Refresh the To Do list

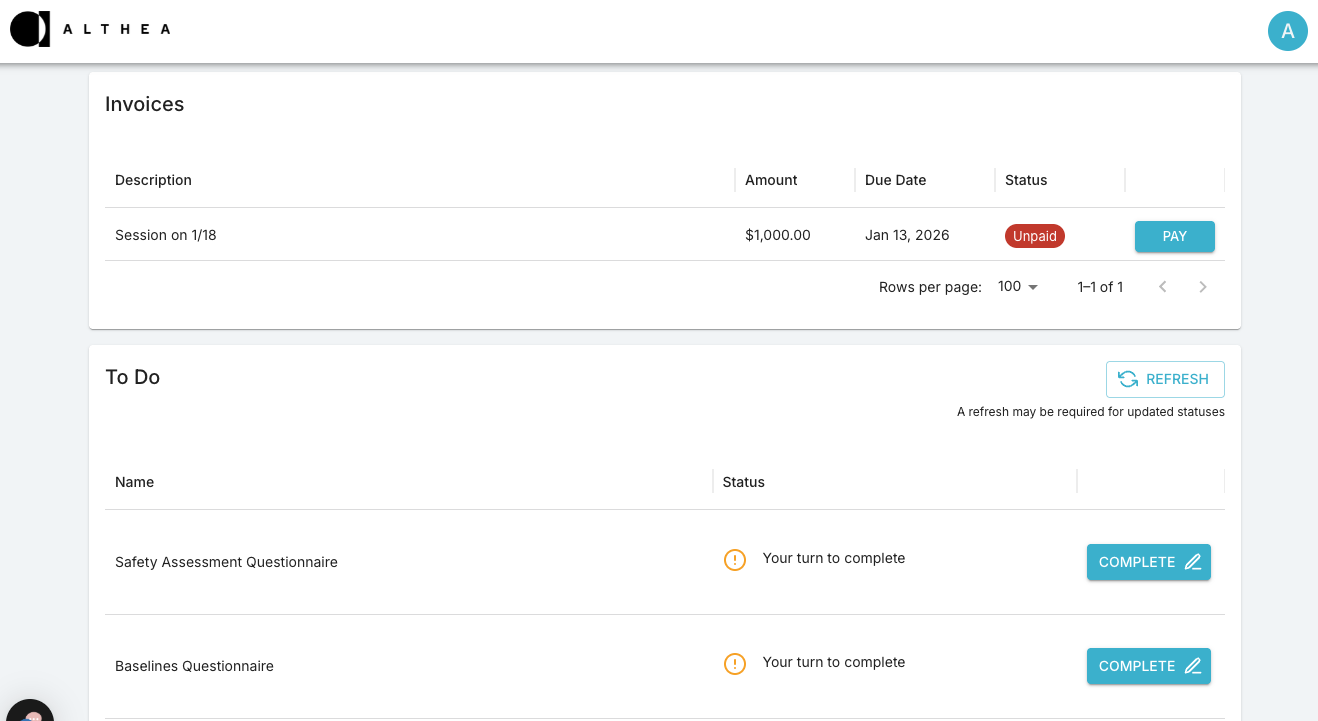pos(1164,379)
